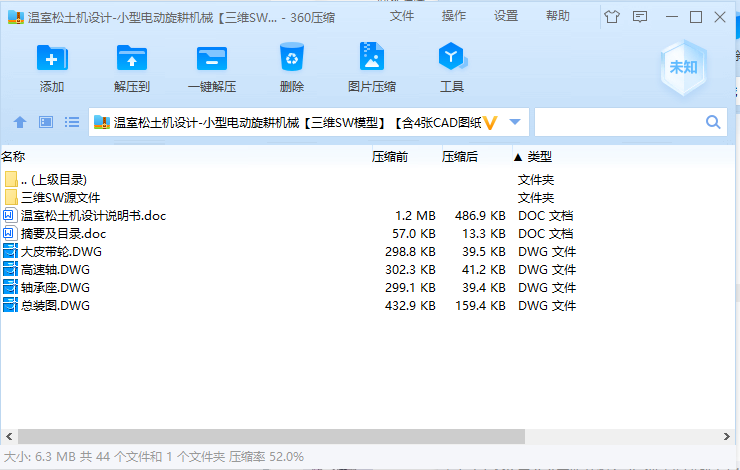Expand the address path dropdown arrow
The height and width of the screenshot is (470, 740).
tap(515, 122)
